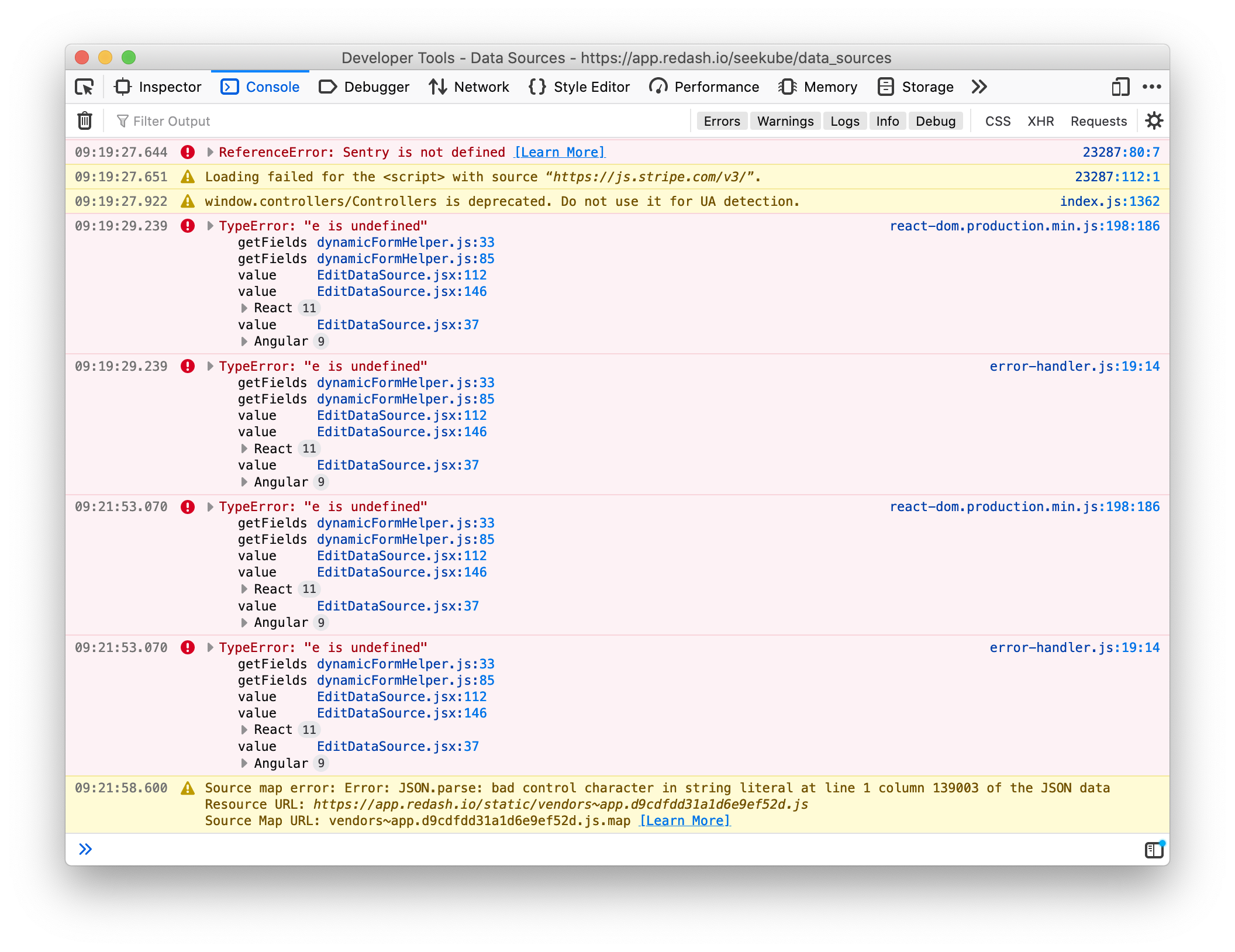Switch to the Console tab
This screenshot has height=952, width=1235.
[x=260, y=87]
